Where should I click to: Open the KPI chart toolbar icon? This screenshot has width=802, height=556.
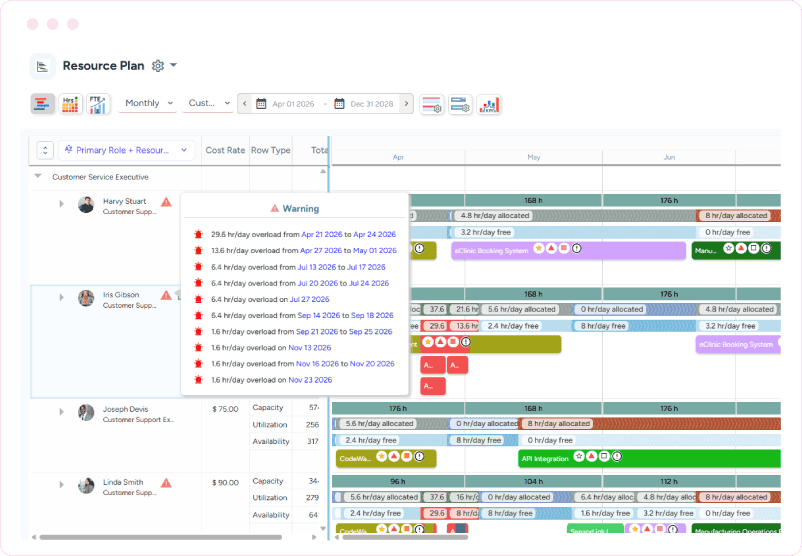tap(488, 104)
